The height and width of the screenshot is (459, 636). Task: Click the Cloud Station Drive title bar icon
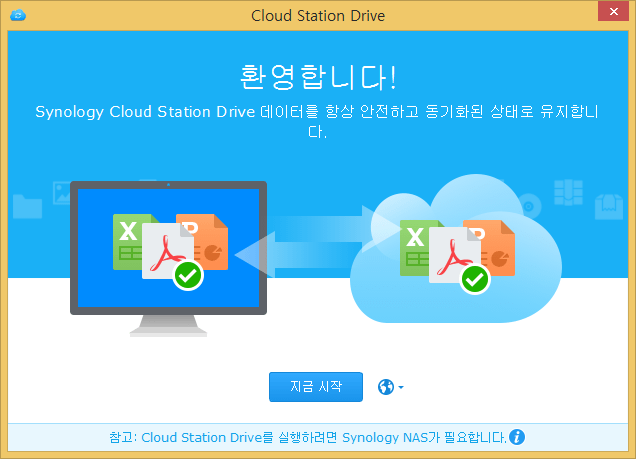point(18,15)
